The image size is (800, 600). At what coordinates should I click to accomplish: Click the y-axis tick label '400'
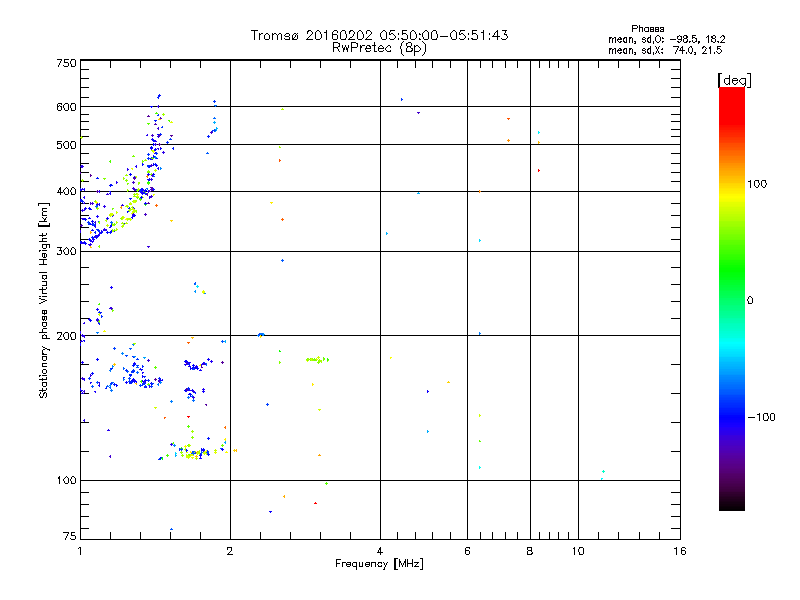coord(66,192)
